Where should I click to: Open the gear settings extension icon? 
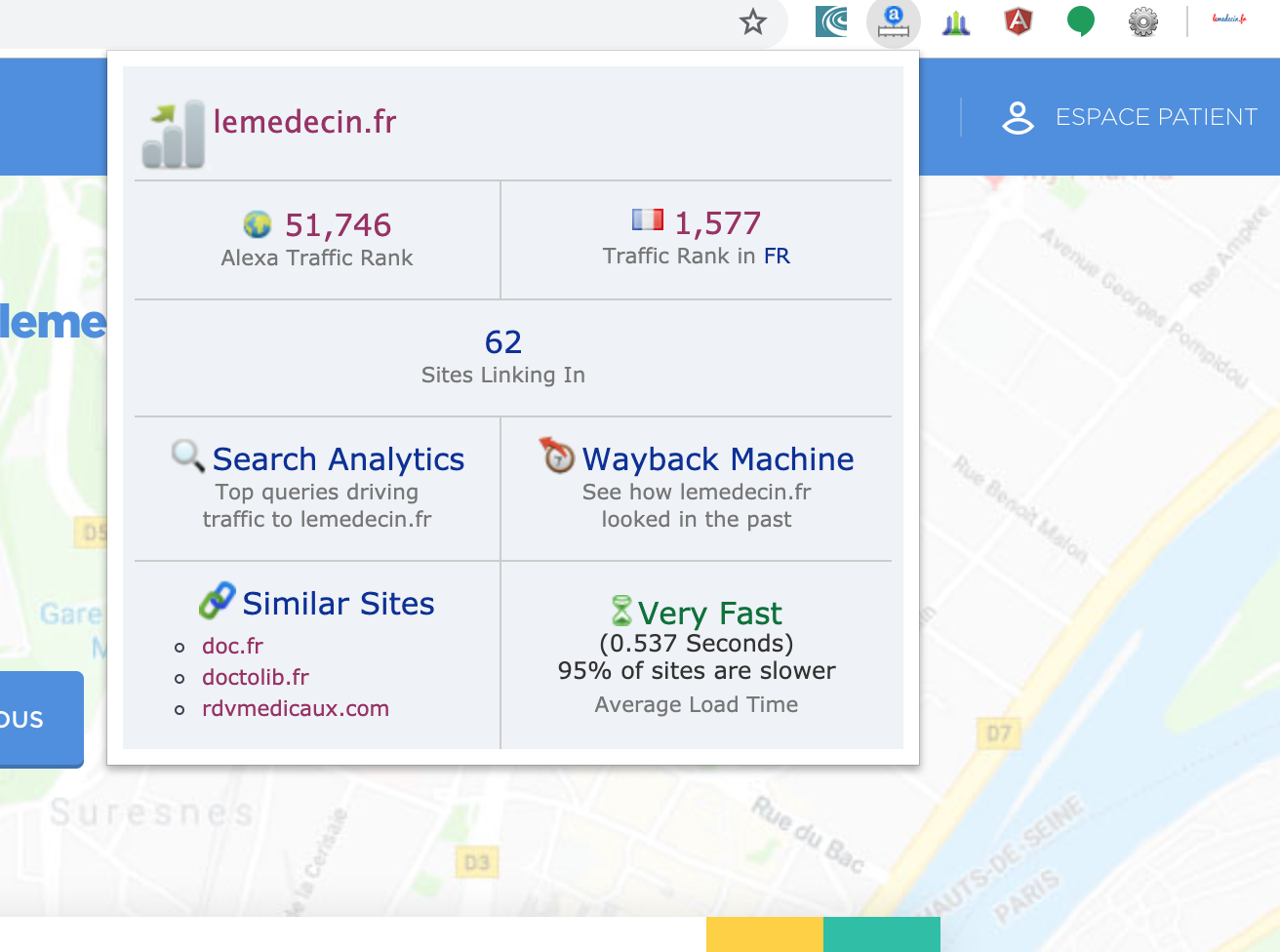click(x=1143, y=21)
